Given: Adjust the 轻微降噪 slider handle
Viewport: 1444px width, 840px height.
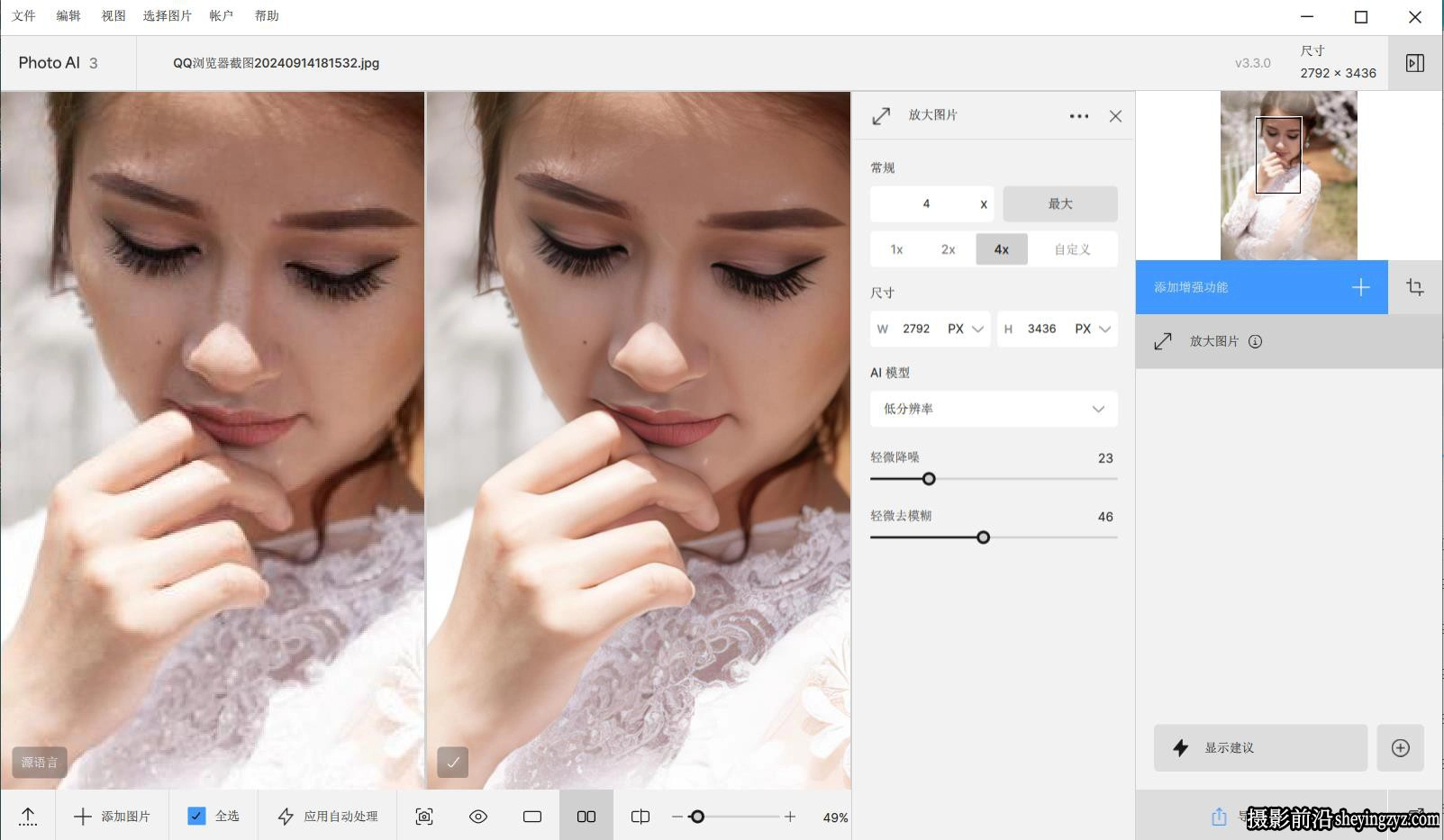Looking at the screenshot, I should pyautogui.click(x=929, y=479).
